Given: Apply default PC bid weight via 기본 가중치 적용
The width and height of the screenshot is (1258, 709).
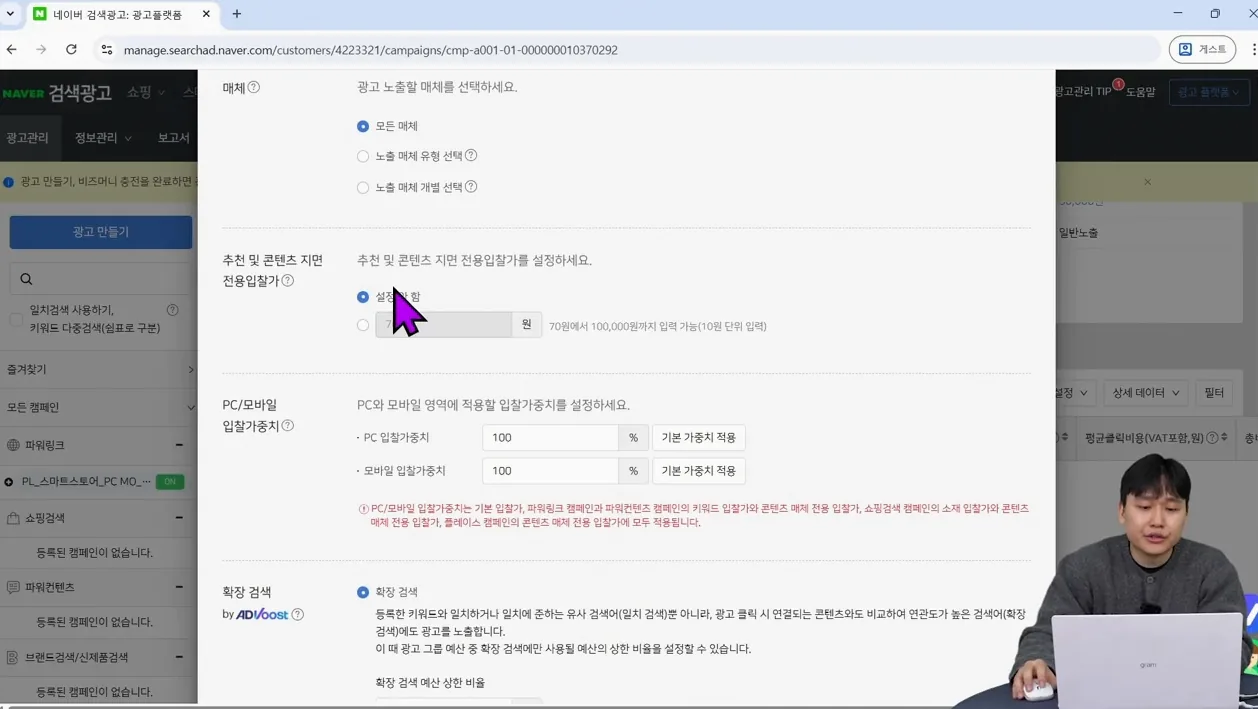Looking at the screenshot, I should [x=698, y=437].
